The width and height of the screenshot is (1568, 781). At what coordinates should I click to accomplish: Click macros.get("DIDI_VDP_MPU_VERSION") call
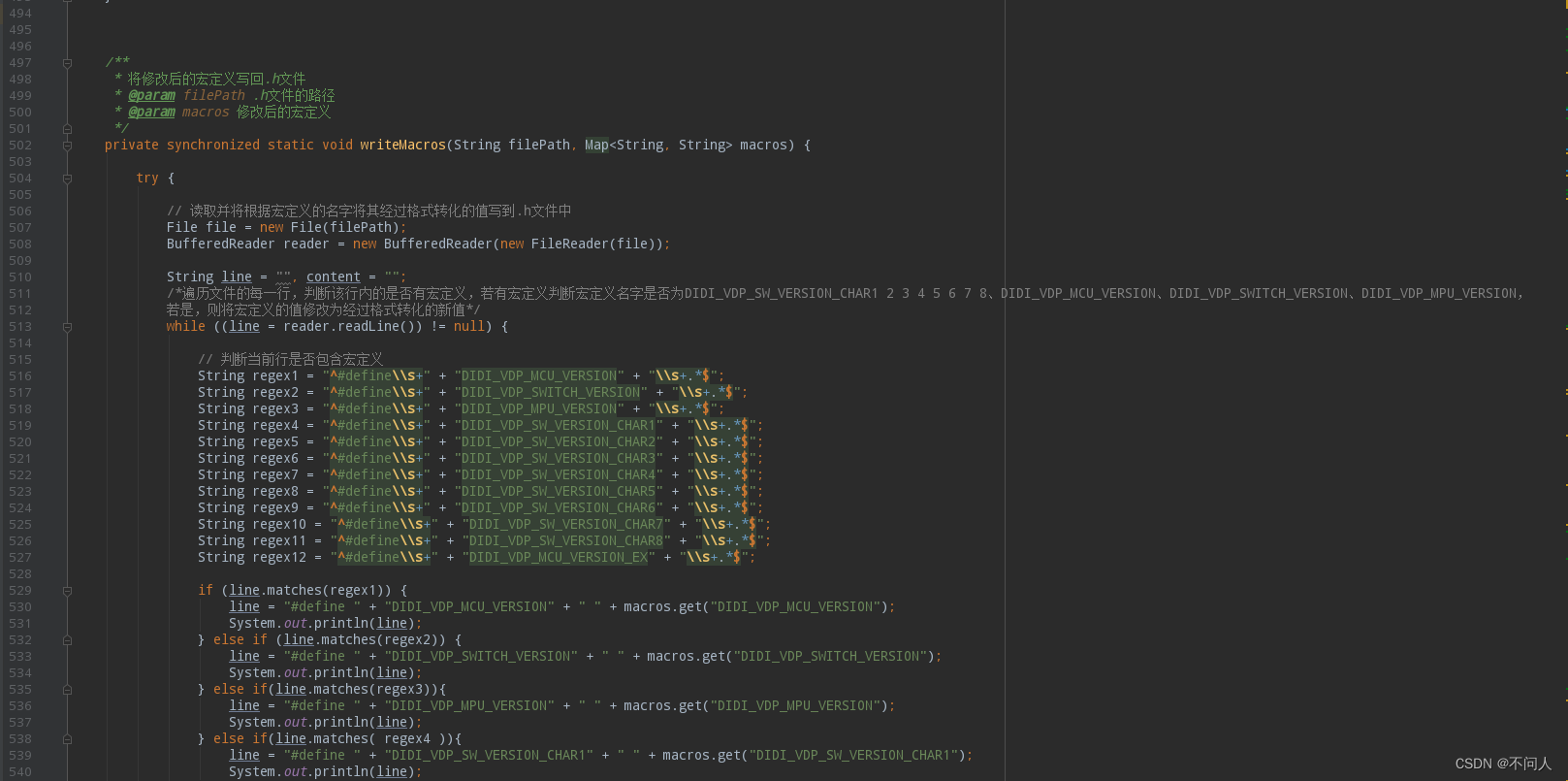tap(755, 705)
